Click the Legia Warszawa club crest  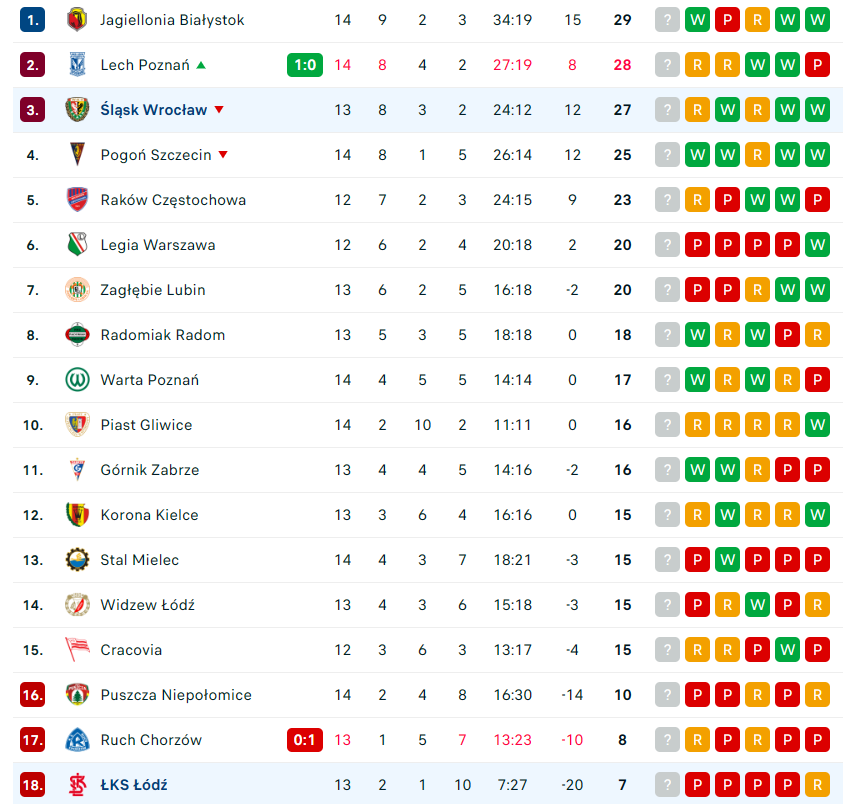[x=77, y=245]
